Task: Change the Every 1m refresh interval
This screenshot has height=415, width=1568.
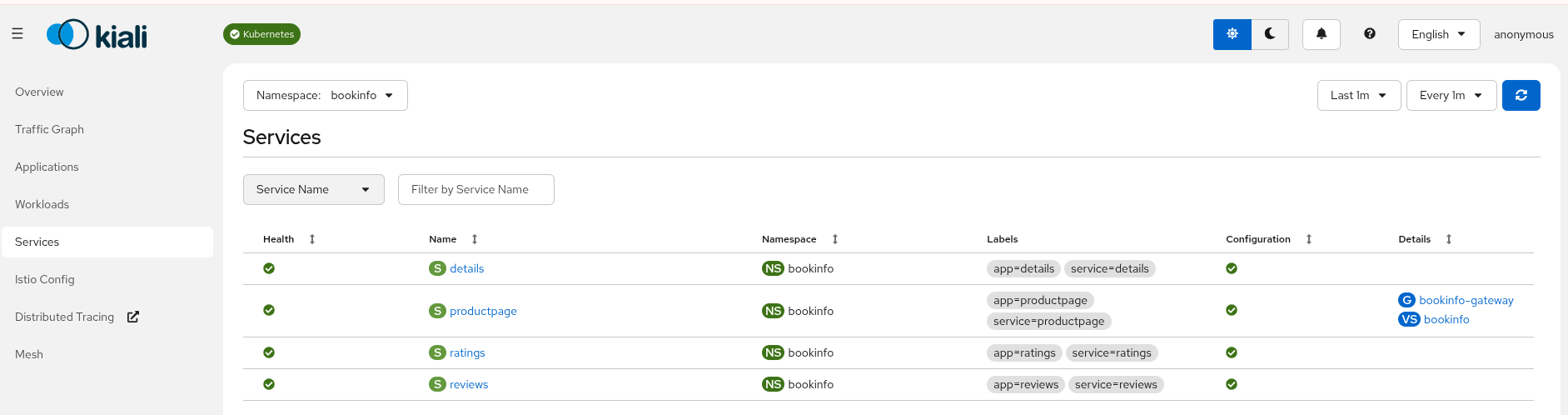Action: pyautogui.click(x=1451, y=95)
